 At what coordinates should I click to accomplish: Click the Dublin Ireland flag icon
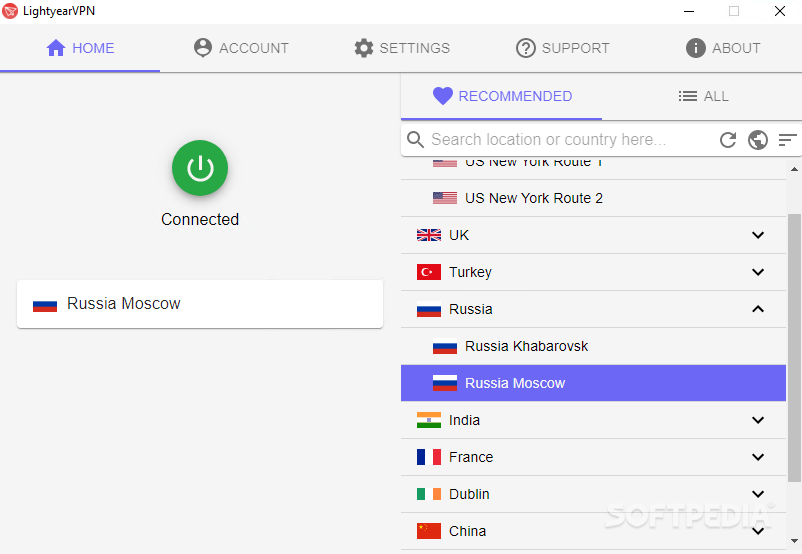429,494
